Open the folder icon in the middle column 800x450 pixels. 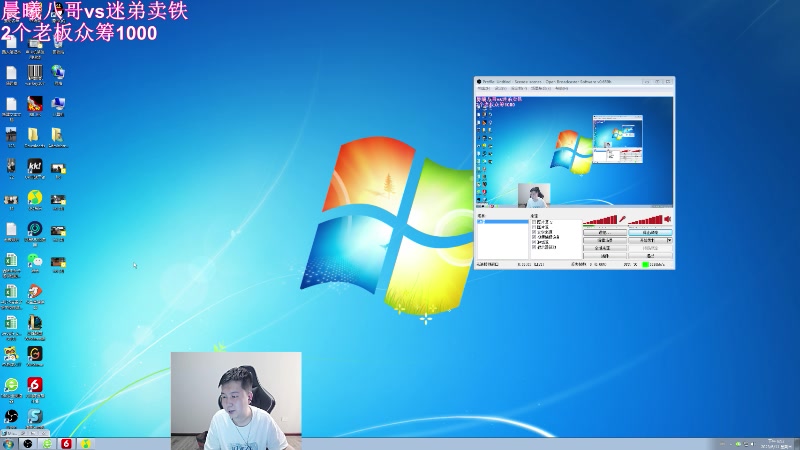coord(33,136)
